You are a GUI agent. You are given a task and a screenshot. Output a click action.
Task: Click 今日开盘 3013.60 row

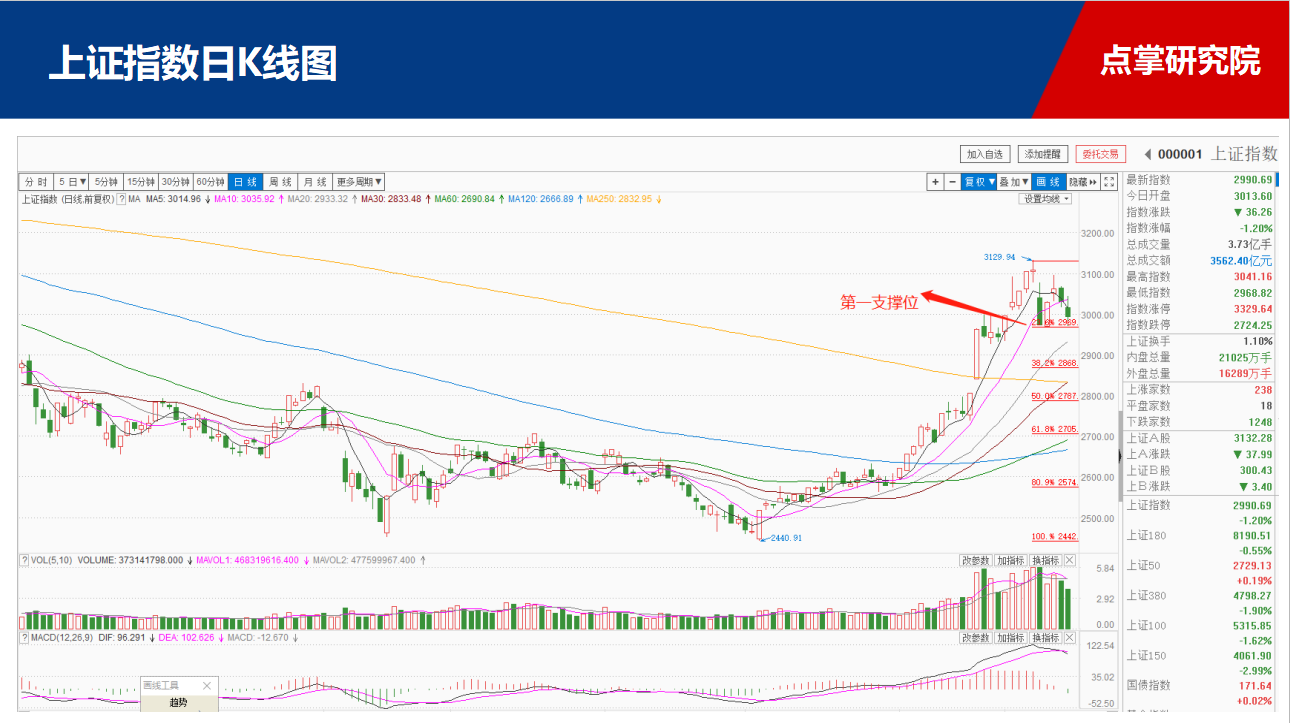(x=1199, y=196)
